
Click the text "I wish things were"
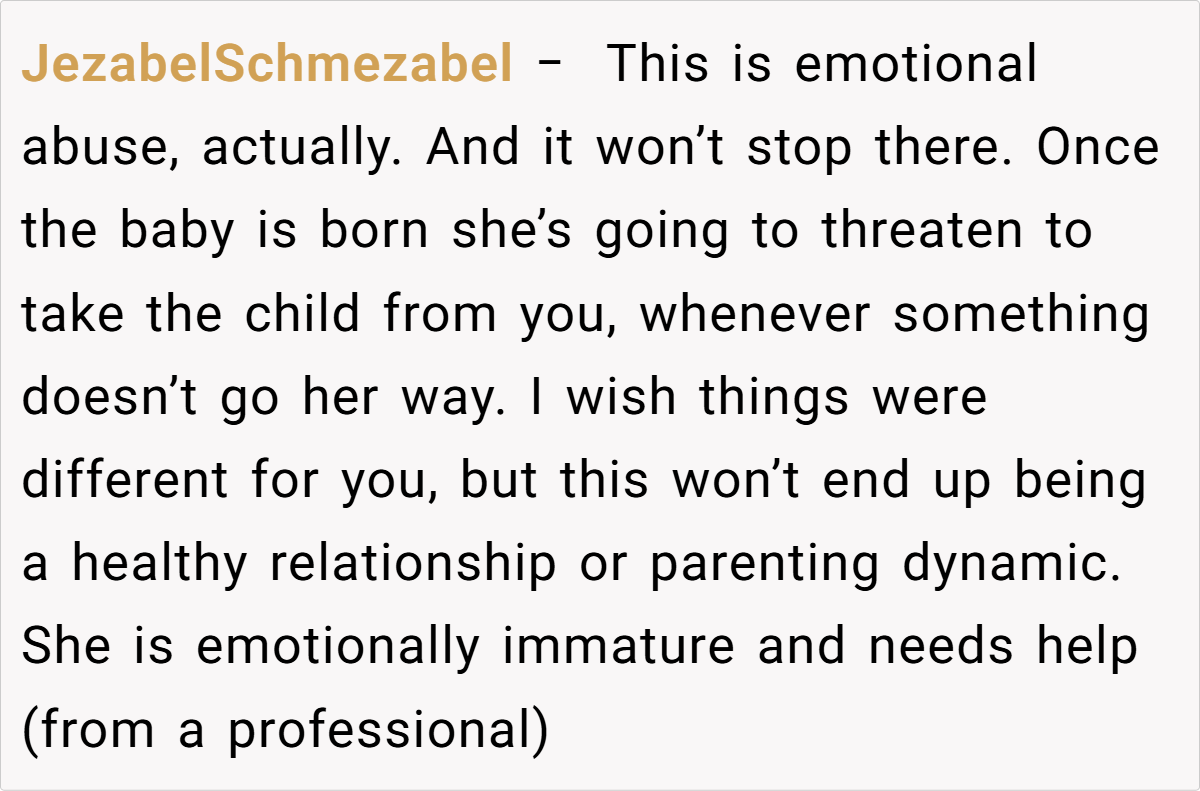[777, 398]
